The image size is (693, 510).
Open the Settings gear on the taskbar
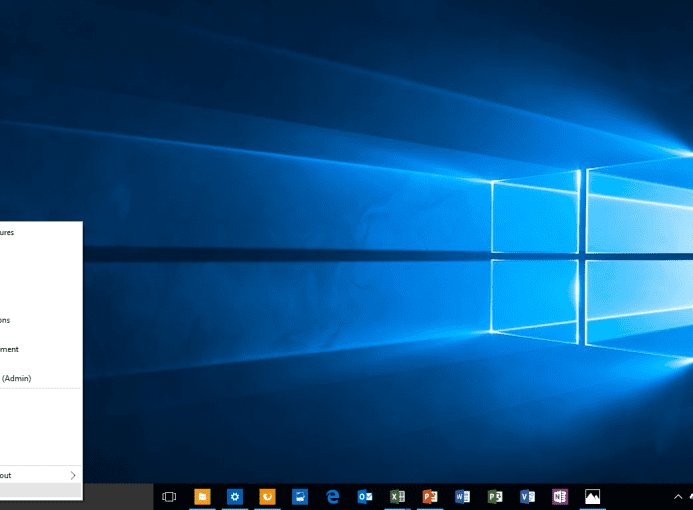[x=235, y=497]
